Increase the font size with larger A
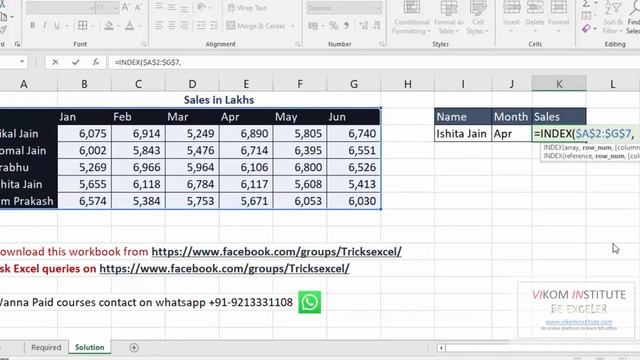Image resolution: width=640 pixels, height=360 pixels. (x=125, y=7)
